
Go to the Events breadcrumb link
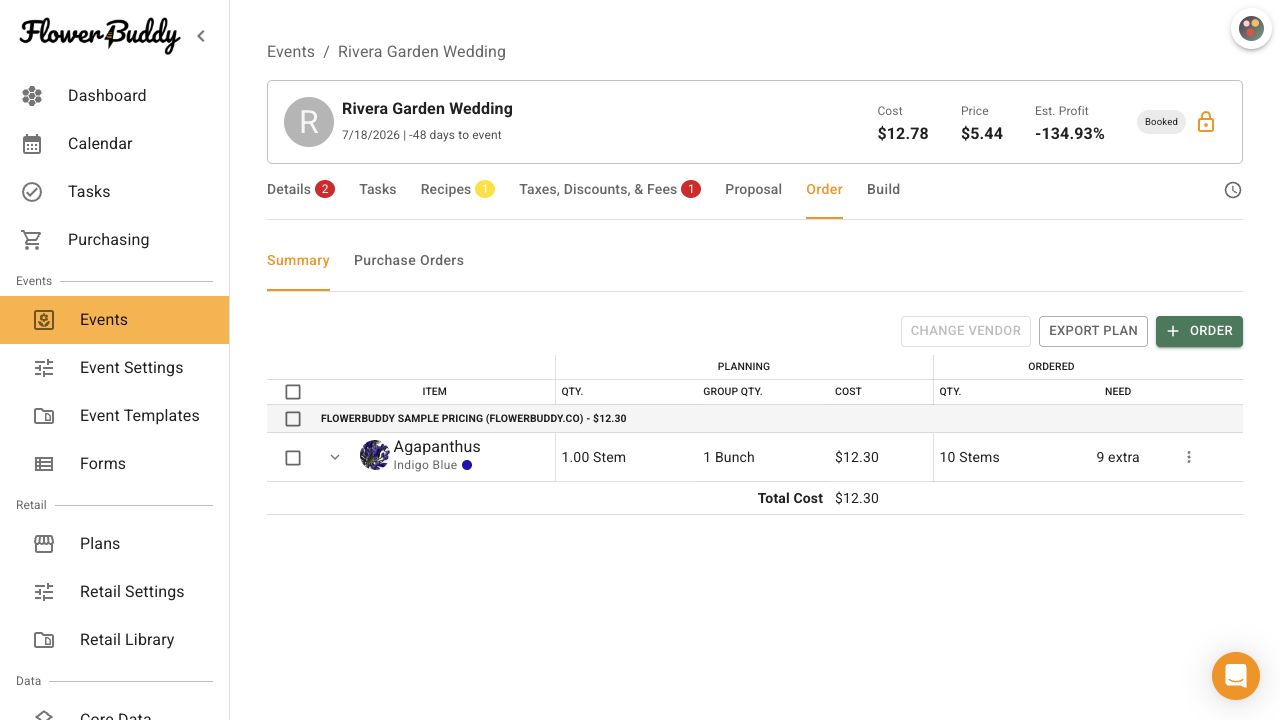point(291,52)
